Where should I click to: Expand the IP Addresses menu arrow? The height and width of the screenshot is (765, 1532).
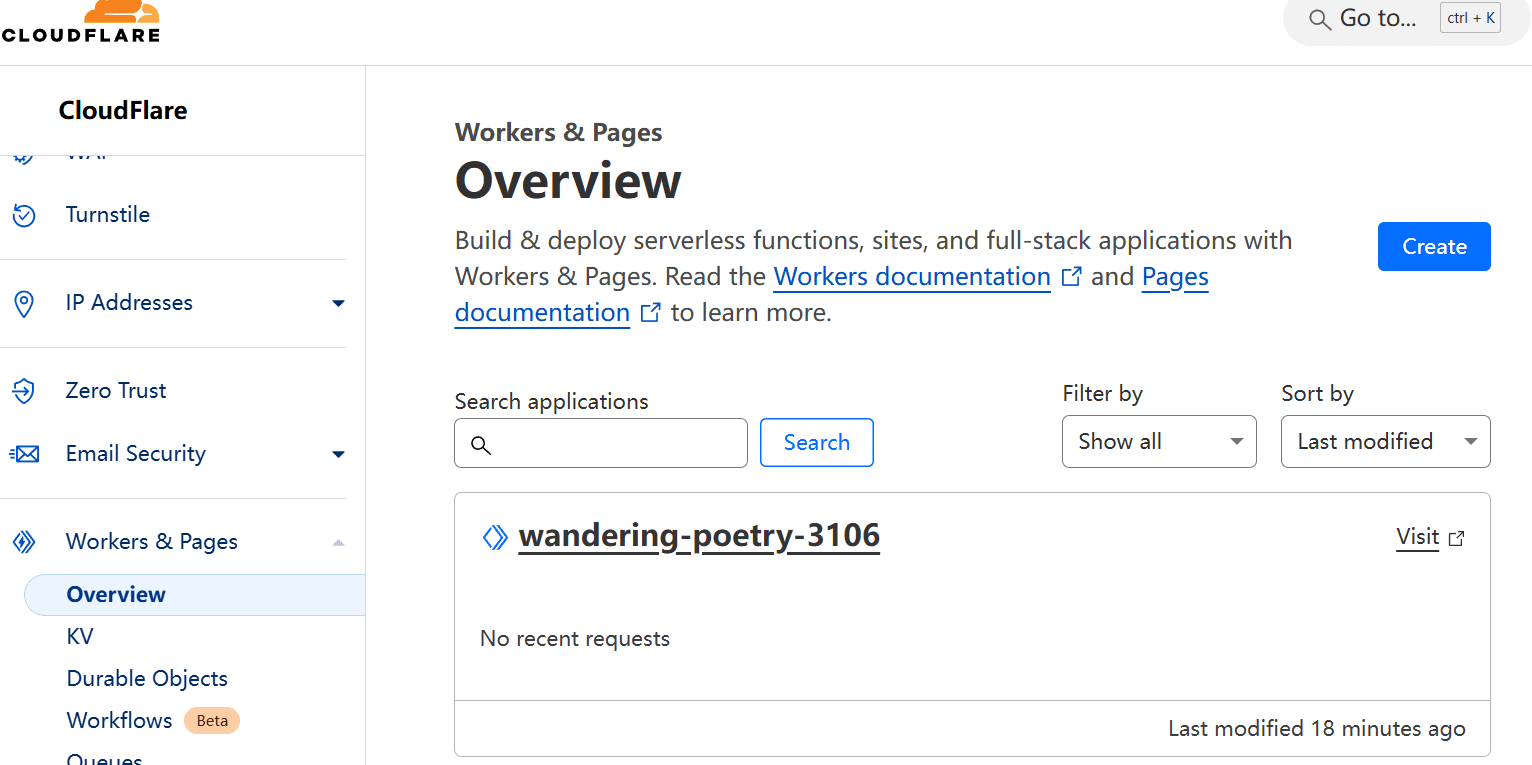338,303
